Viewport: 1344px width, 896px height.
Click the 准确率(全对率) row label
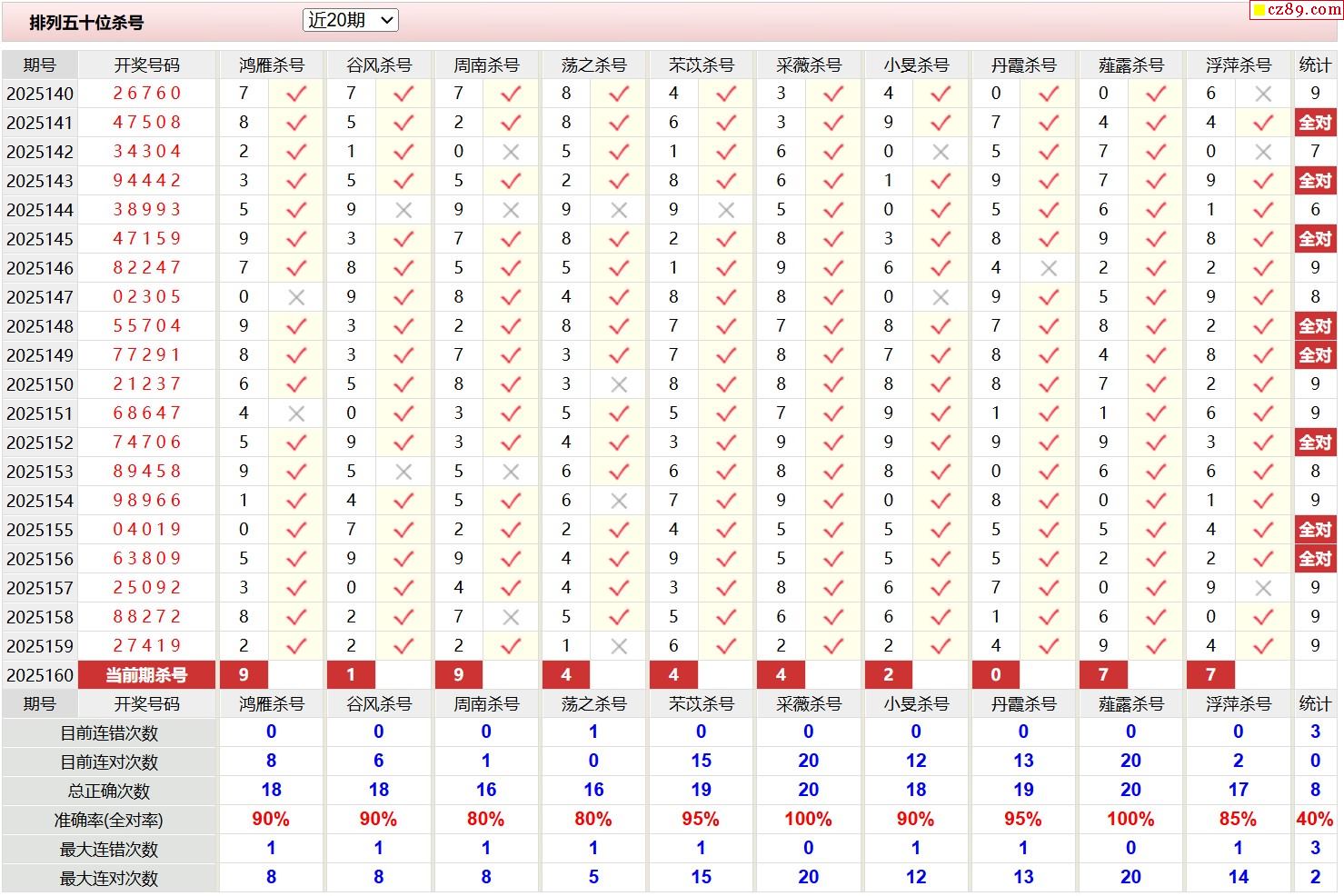coord(109,821)
